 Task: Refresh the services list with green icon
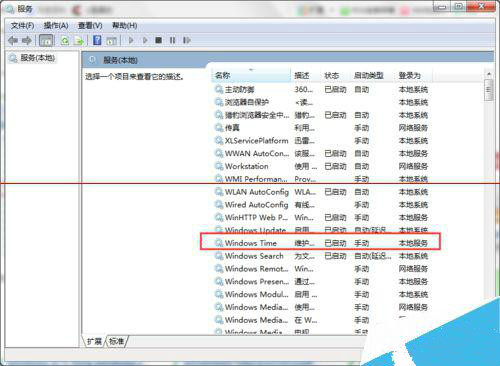click(x=64, y=41)
